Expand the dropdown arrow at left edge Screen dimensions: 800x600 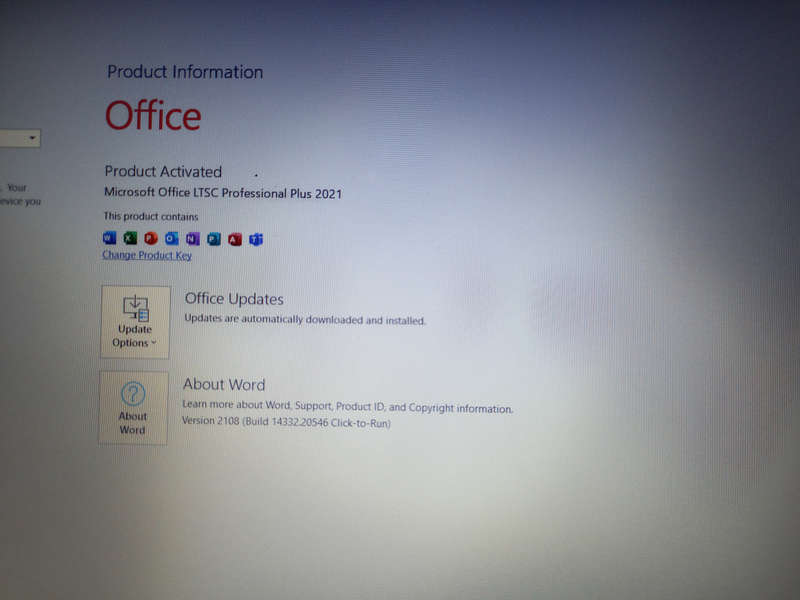coord(32,138)
